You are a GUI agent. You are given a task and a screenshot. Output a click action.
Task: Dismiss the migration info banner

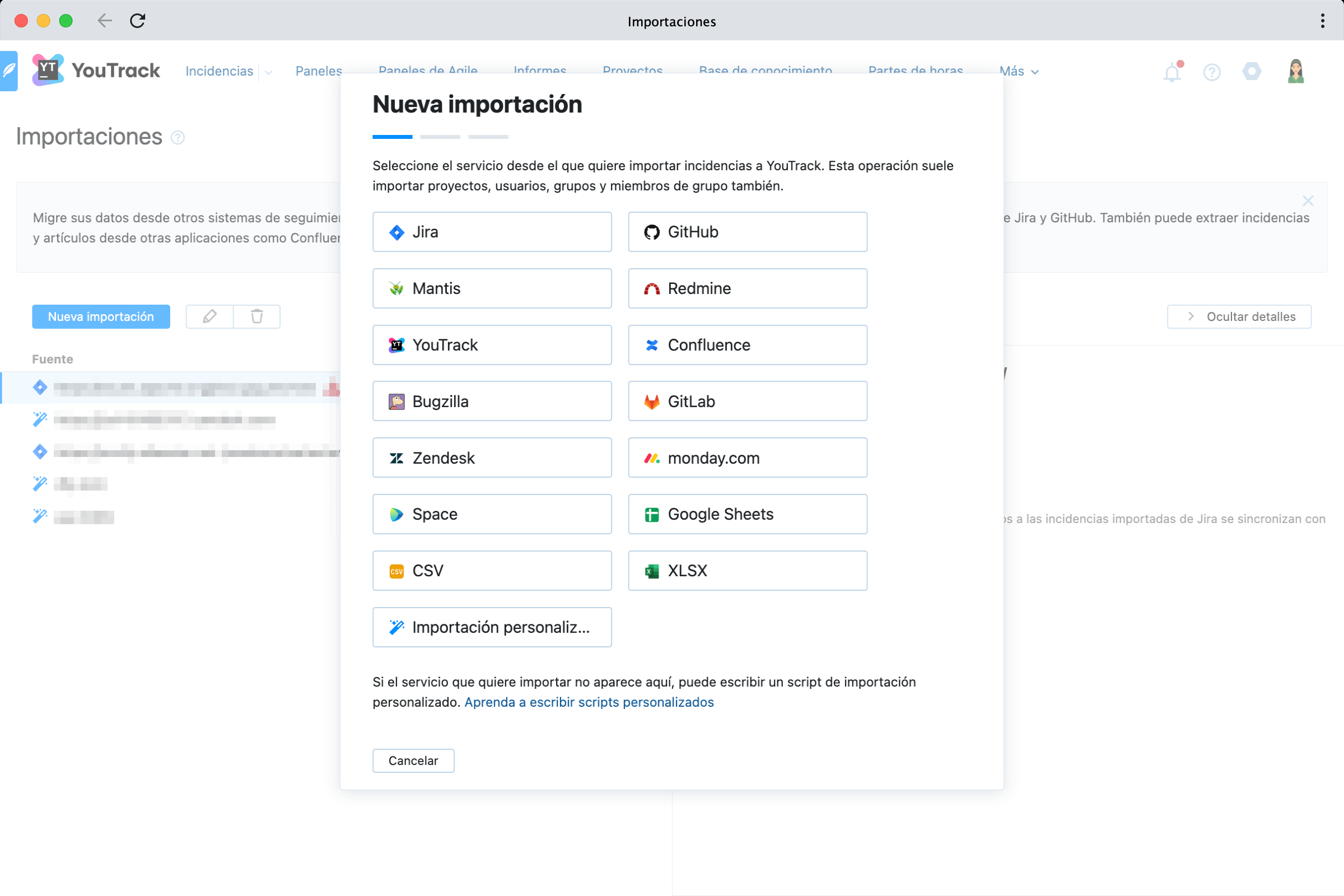coord(1308,200)
